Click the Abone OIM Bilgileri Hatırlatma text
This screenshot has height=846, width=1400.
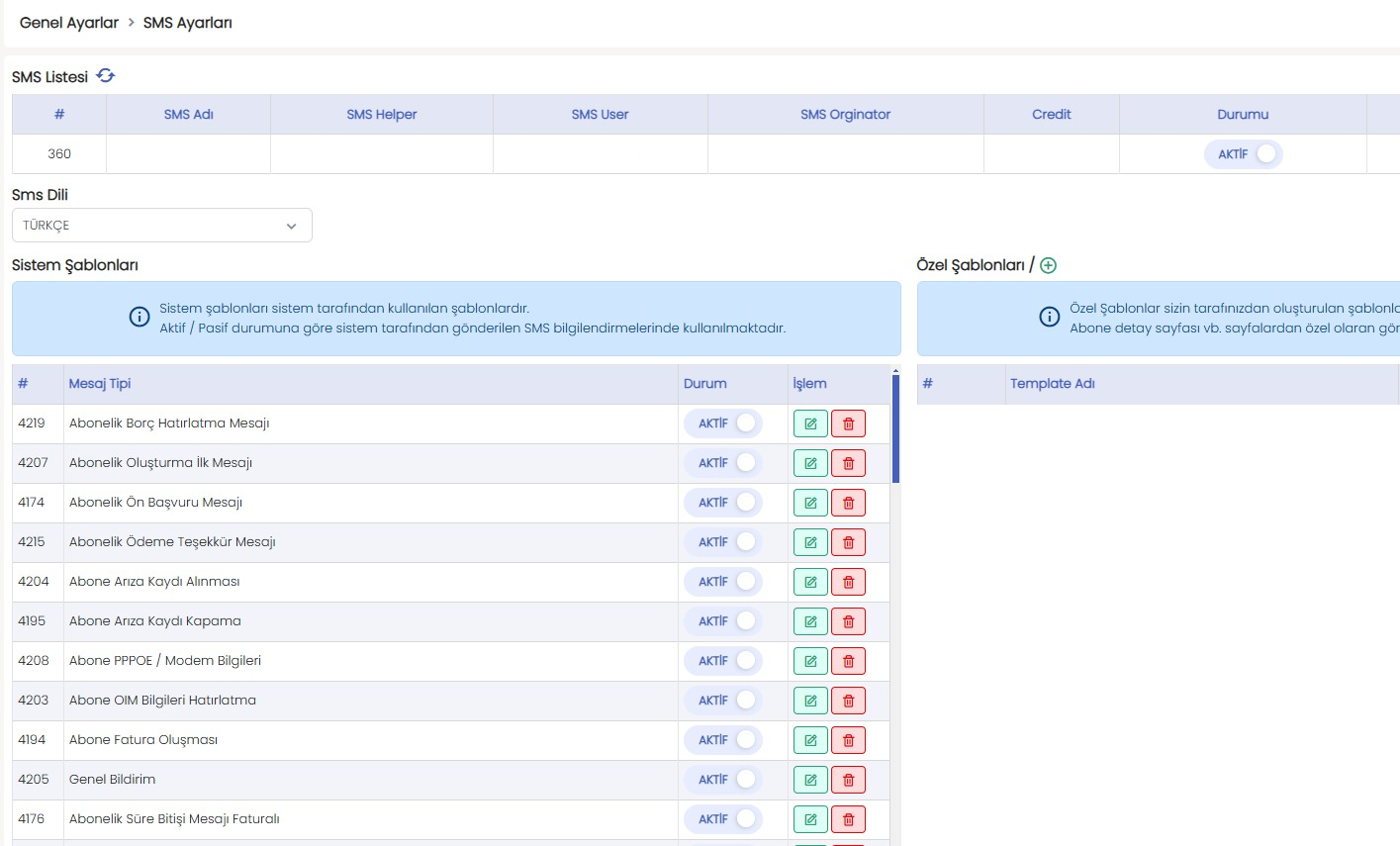tap(163, 701)
